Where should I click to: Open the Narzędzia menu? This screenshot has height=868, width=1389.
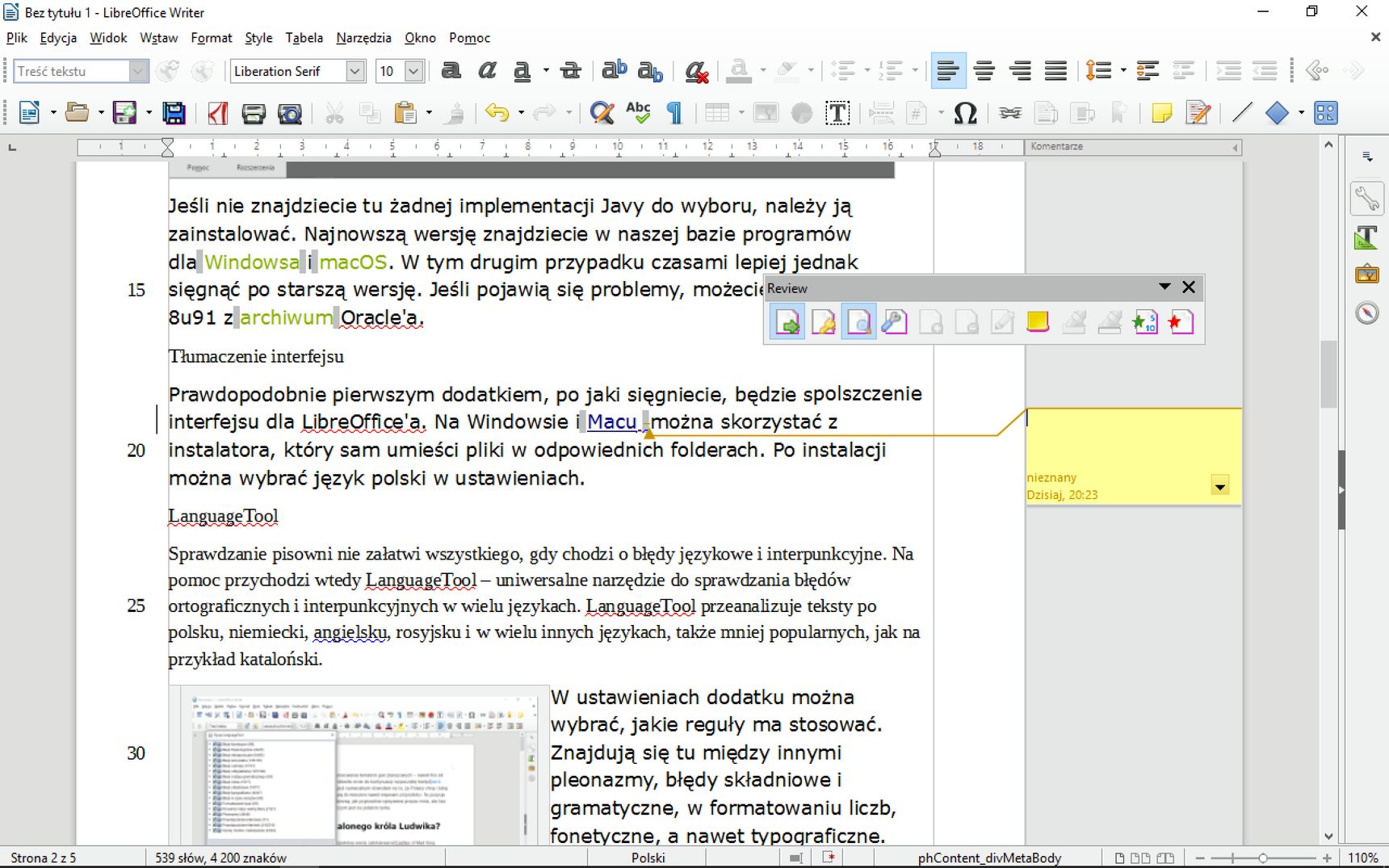click(x=363, y=38)
